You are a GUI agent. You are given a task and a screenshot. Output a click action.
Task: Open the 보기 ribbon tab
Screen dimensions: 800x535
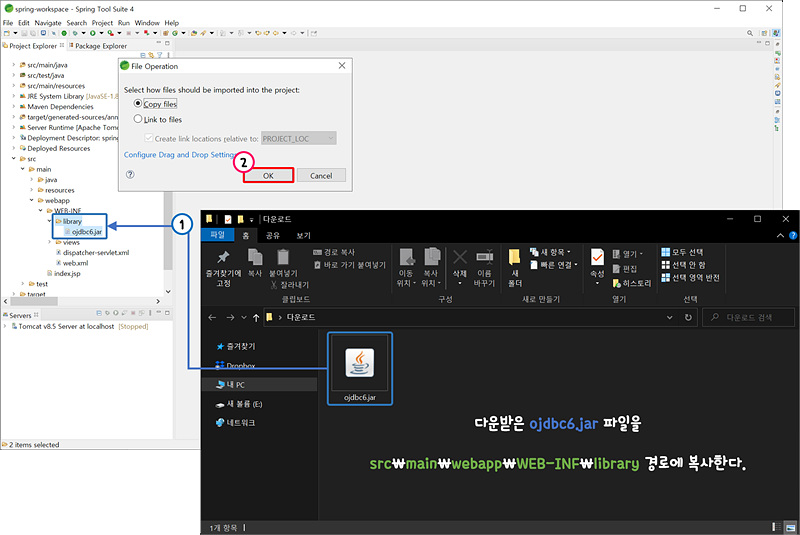[x=303, y=235]
